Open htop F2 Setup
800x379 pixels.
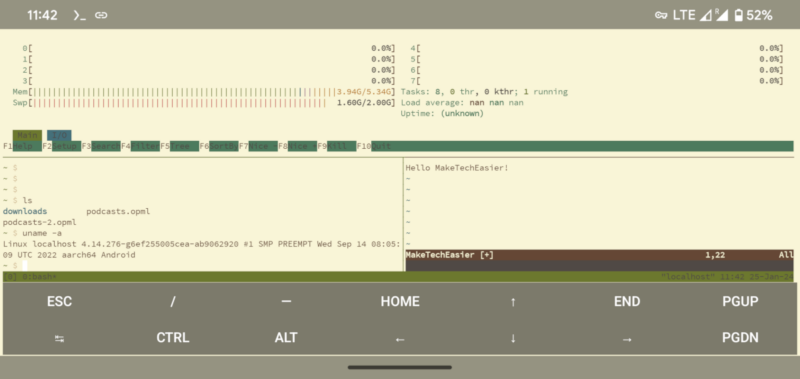coord(62,146)
